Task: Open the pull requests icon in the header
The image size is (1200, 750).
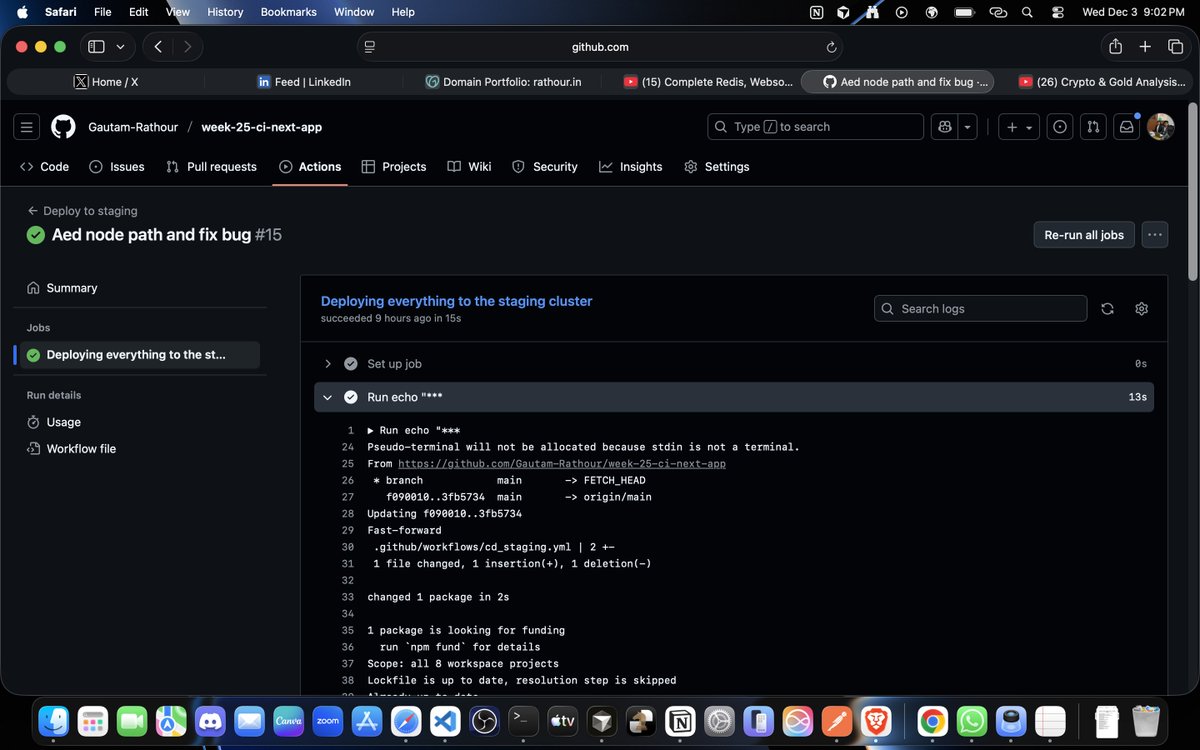Action: pos(1092,126)
